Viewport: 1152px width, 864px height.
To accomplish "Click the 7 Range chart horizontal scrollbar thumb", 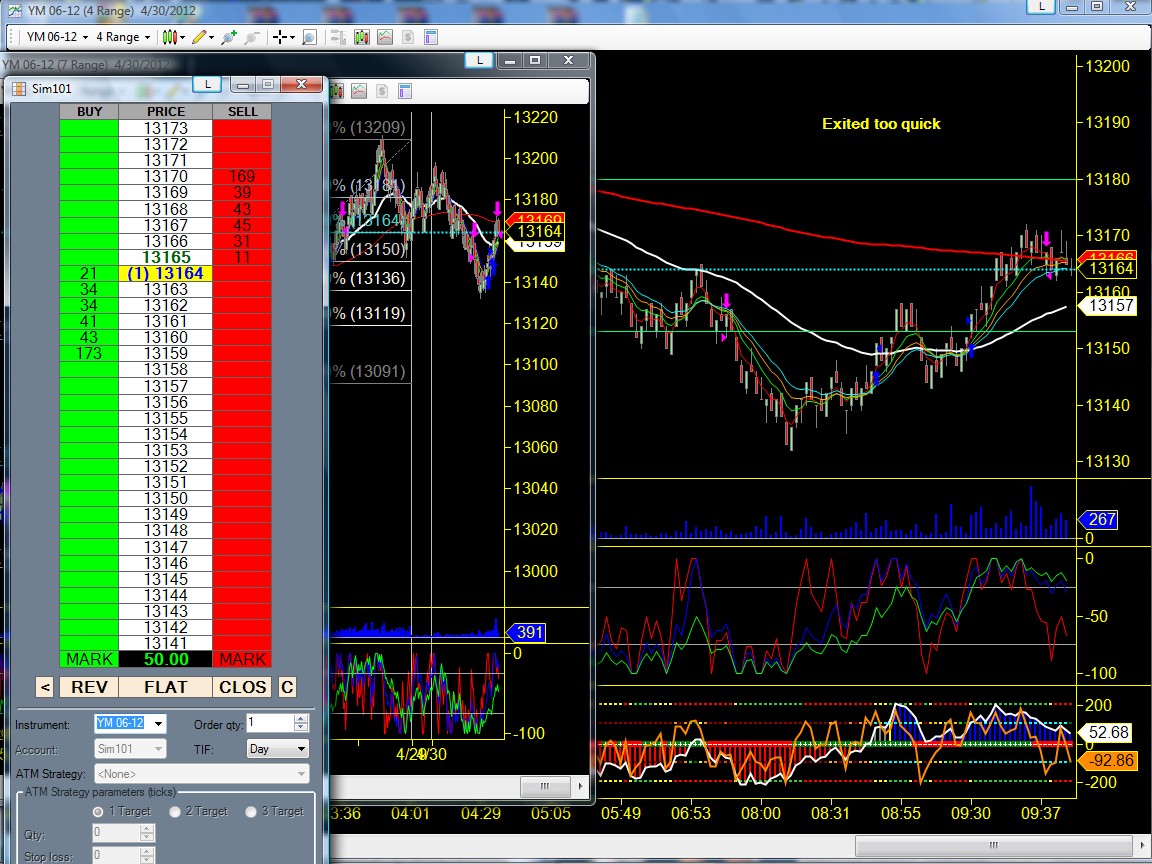I will (x=544, y=786).
